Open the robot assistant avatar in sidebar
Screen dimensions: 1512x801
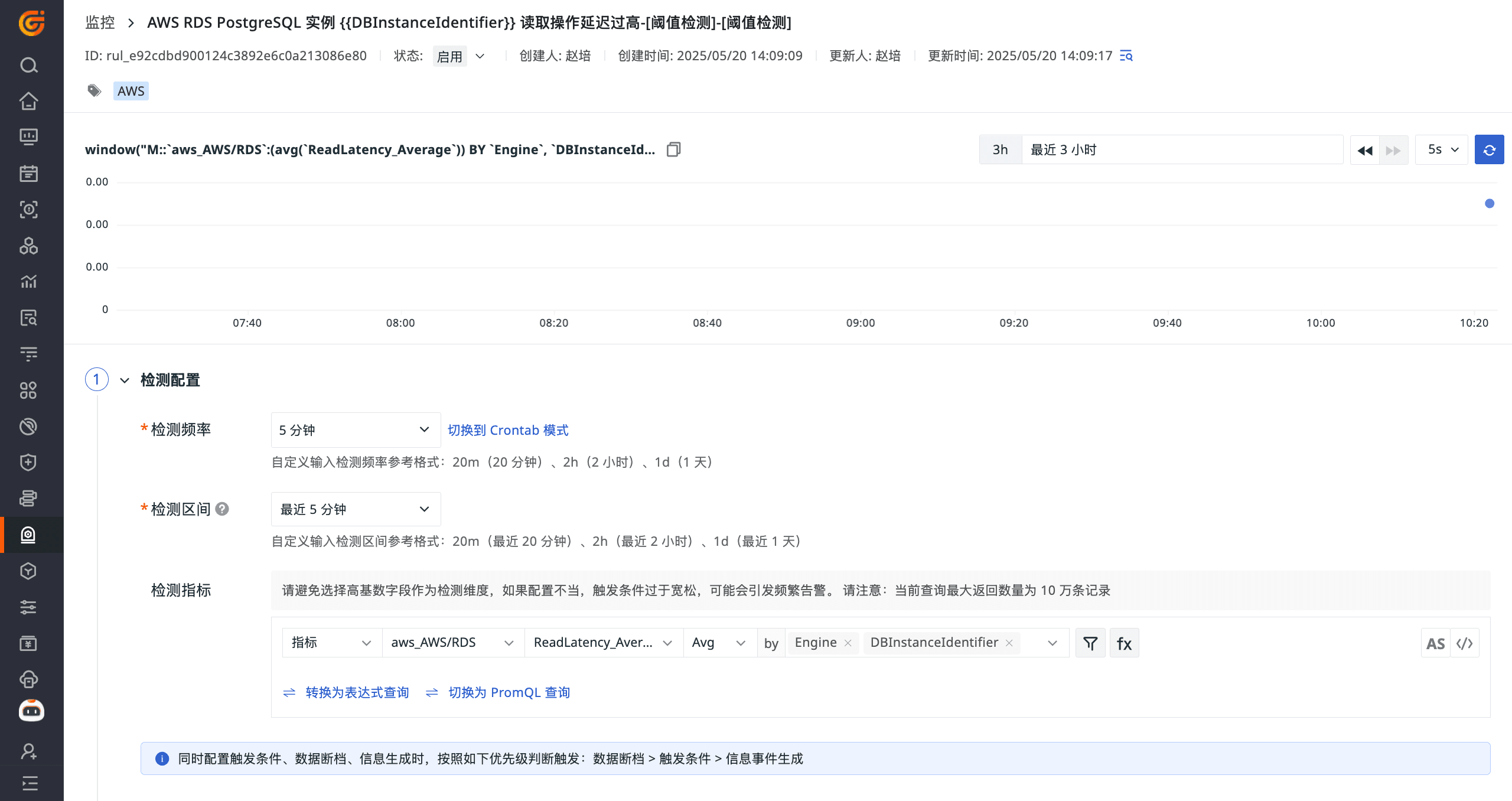pos(31,711)
